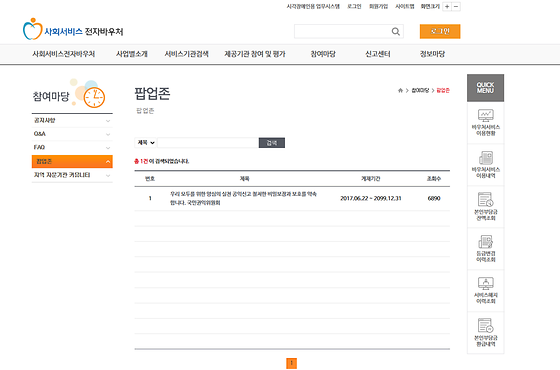Image resolution: width=560 pixels, height=370 pixels.
Task: Click the 화면크기 label
Action: 430,6
